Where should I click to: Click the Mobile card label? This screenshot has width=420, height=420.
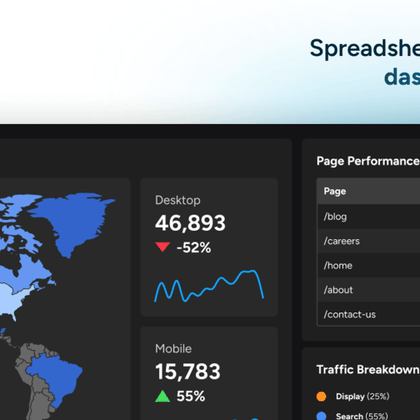point(173,349)
